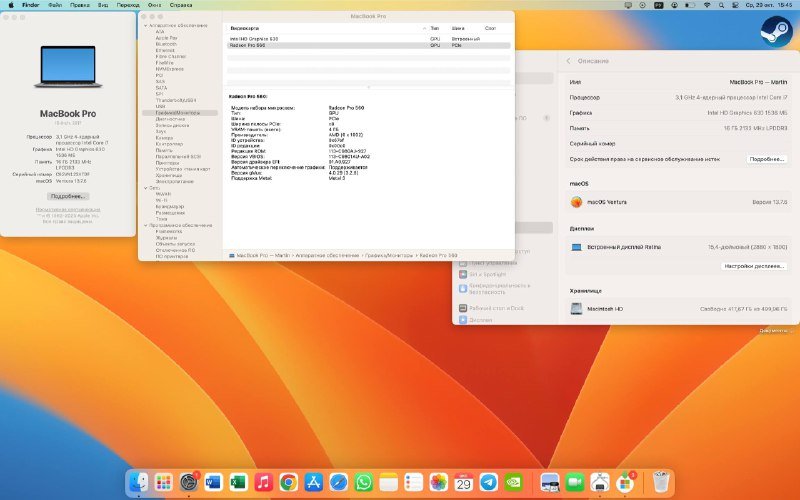Select Wi-Fi under the Сеть section
Screen dimensions: 800x500
tap(161, 201)
